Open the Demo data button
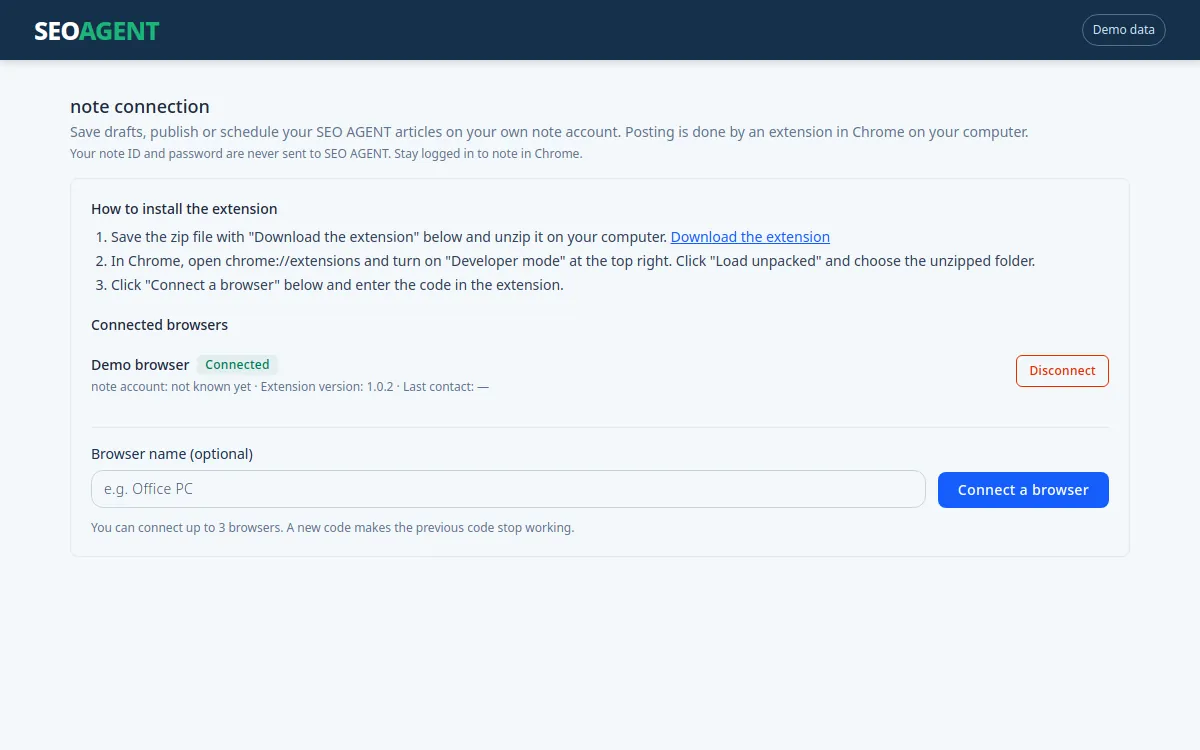This screenshot has height=750, width=1200. point(1124,30)
